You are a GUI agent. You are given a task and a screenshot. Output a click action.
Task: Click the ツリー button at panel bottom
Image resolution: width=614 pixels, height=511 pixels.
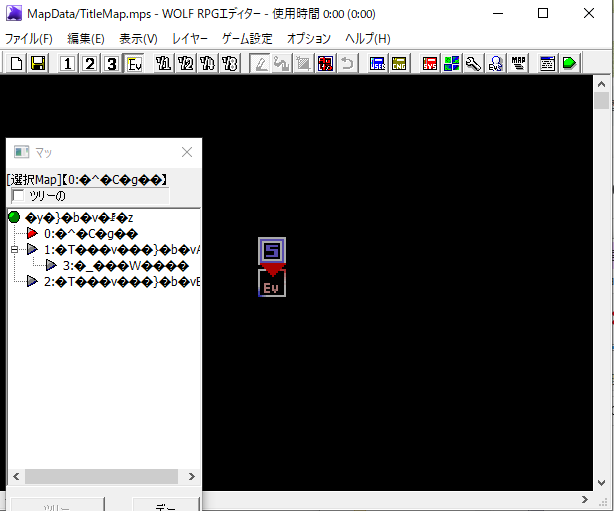pyautogui.click(x=58, y=505)
